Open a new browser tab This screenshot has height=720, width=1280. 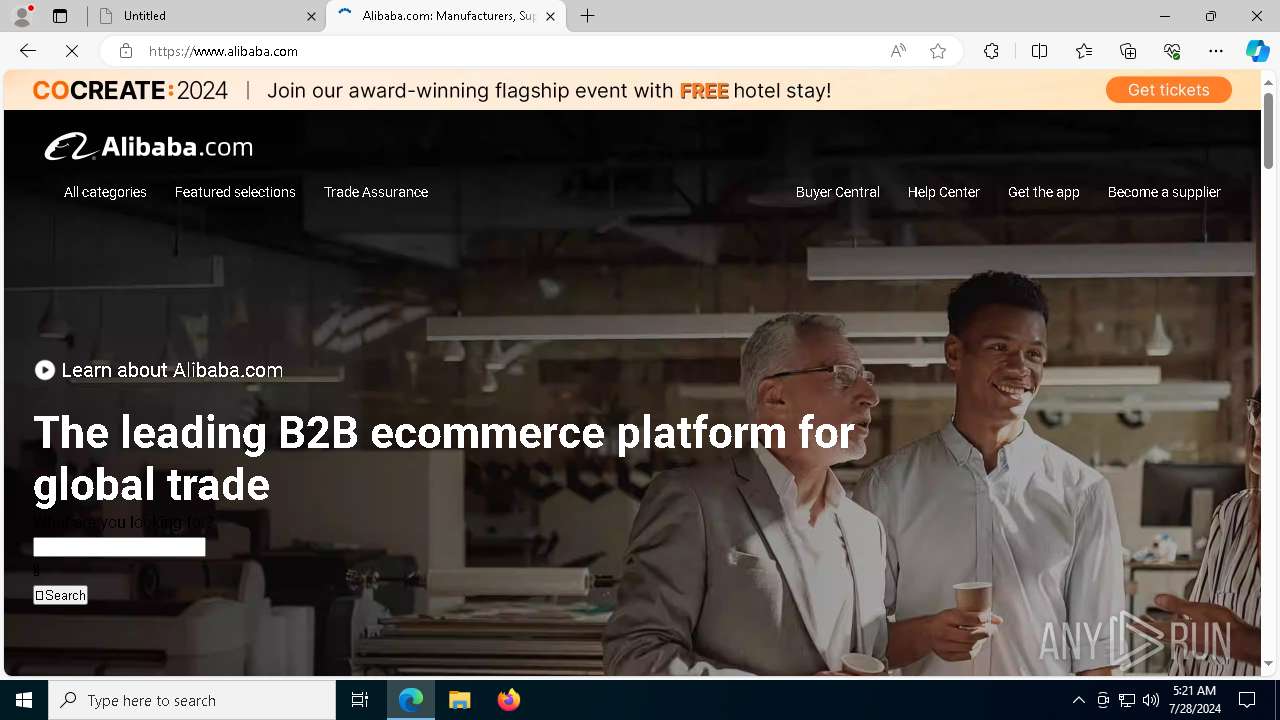point(588,16)
